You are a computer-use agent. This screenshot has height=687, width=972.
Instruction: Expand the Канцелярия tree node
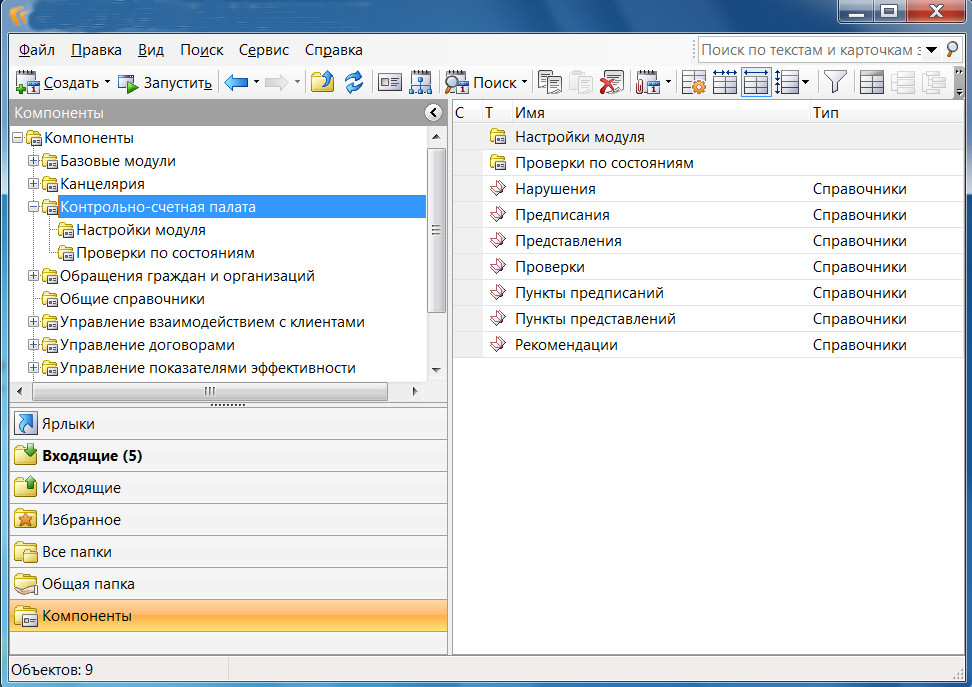click(x=33, y=184)
